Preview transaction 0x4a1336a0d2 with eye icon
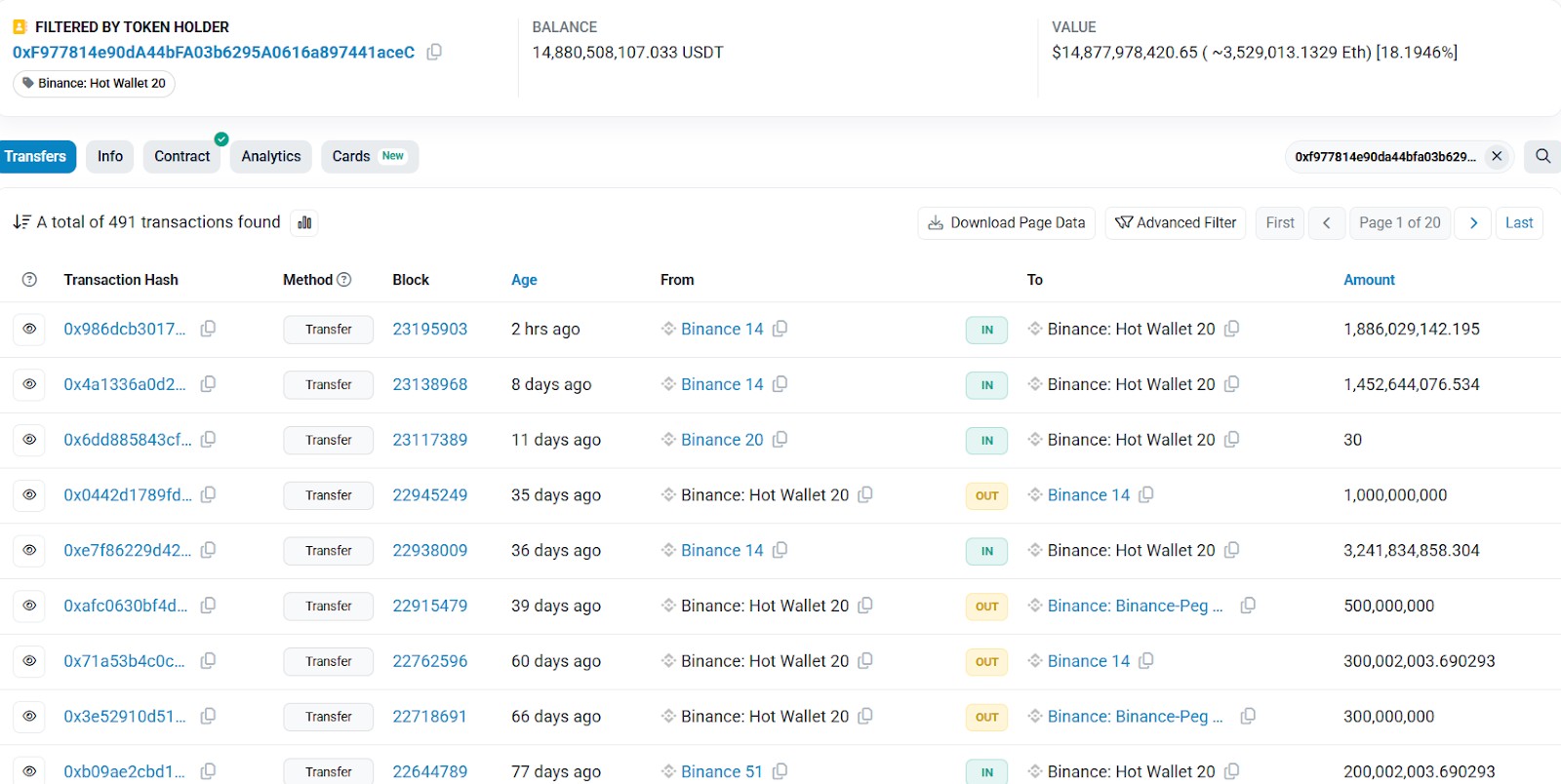Image resolution: width=1561 pixels, height=784 pixels. 30,384
